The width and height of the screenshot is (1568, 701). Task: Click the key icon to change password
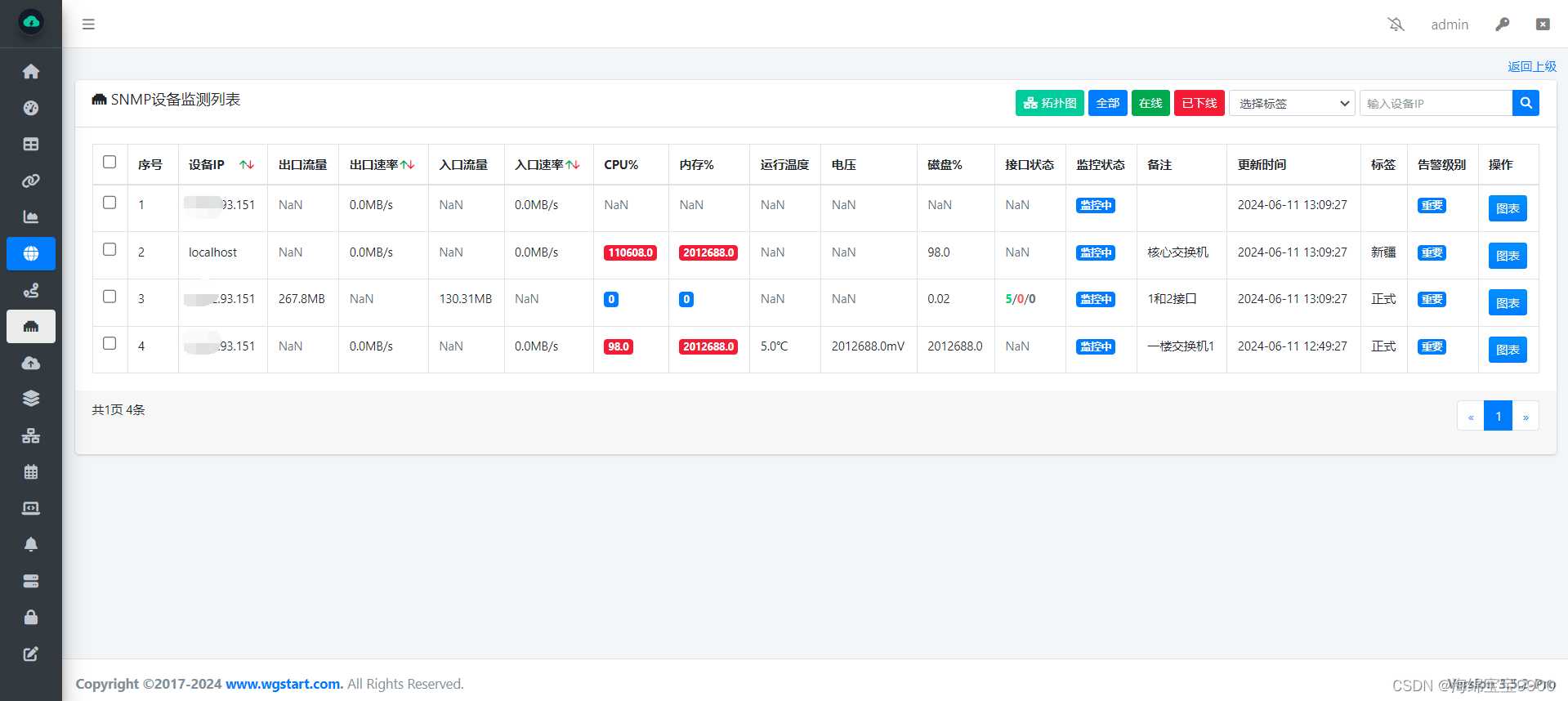point(1502,25)
